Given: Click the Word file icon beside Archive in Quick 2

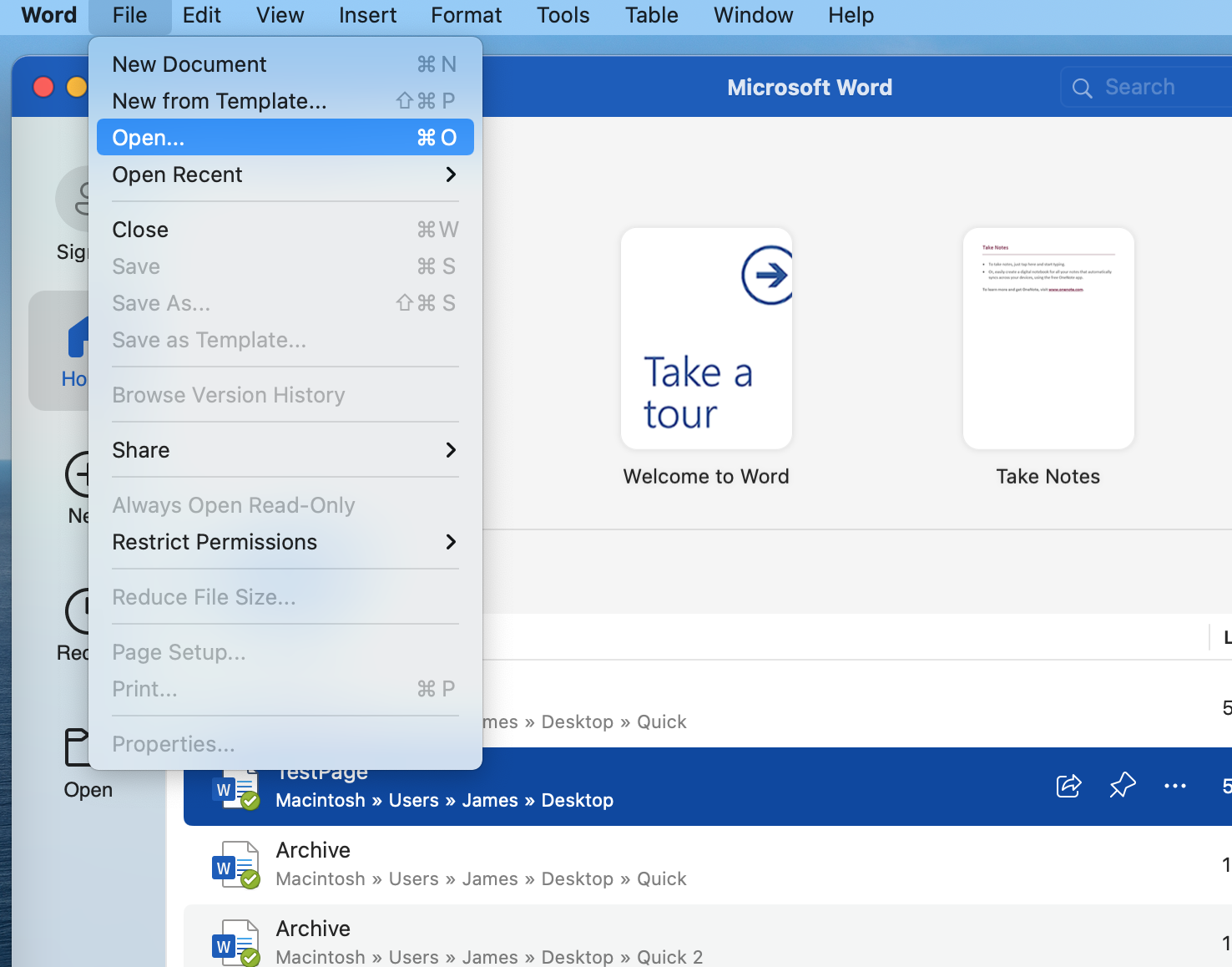Looking at the screenshot, I should click(235, 944).
